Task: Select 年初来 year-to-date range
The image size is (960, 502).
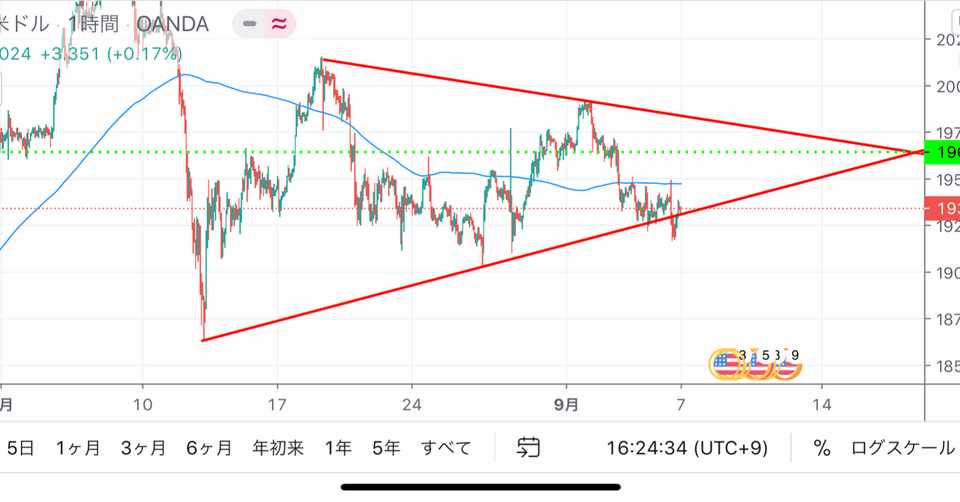Action: (278, 448)
